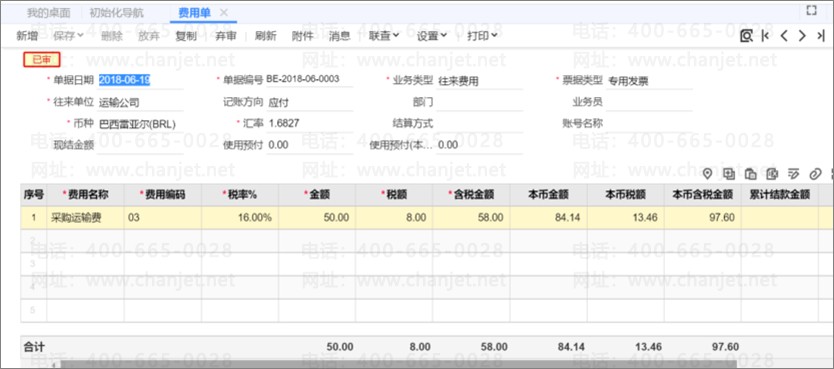This screenshot has height=369, width=834.
Task: Click the add-row copy icon above table
Action: (729, 173)
